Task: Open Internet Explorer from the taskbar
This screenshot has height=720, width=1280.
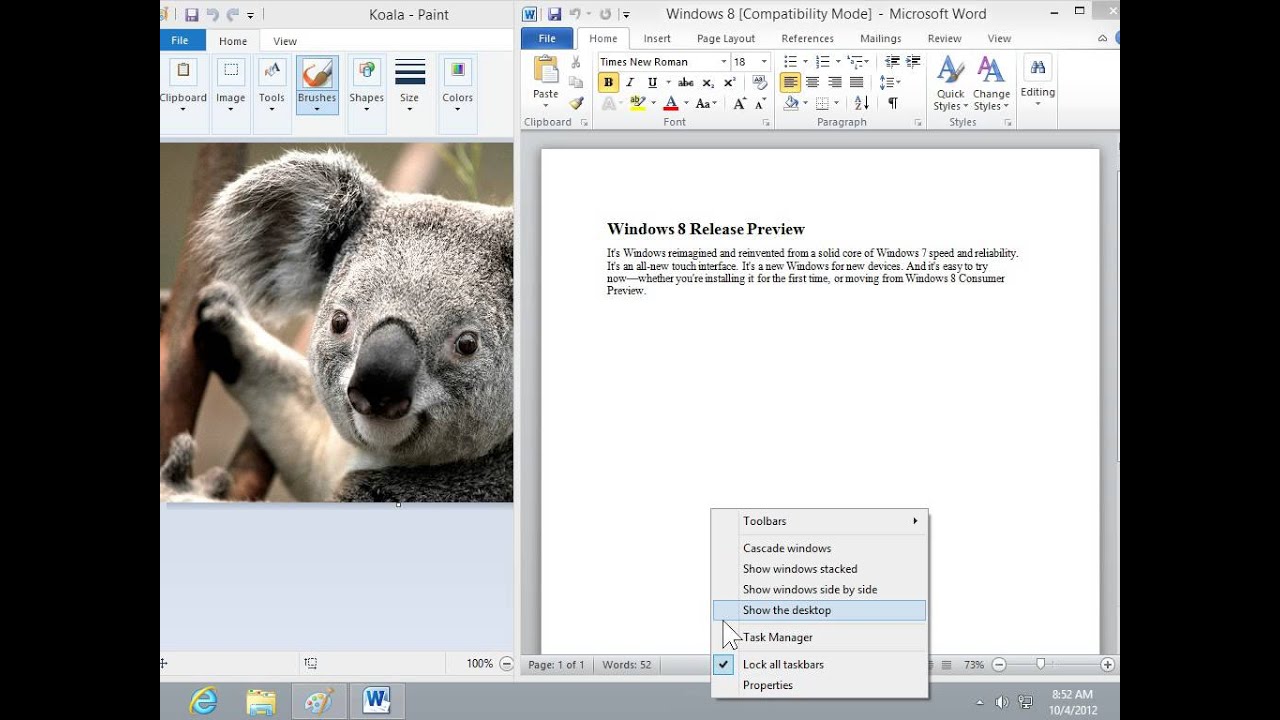Action: point(203,701)
